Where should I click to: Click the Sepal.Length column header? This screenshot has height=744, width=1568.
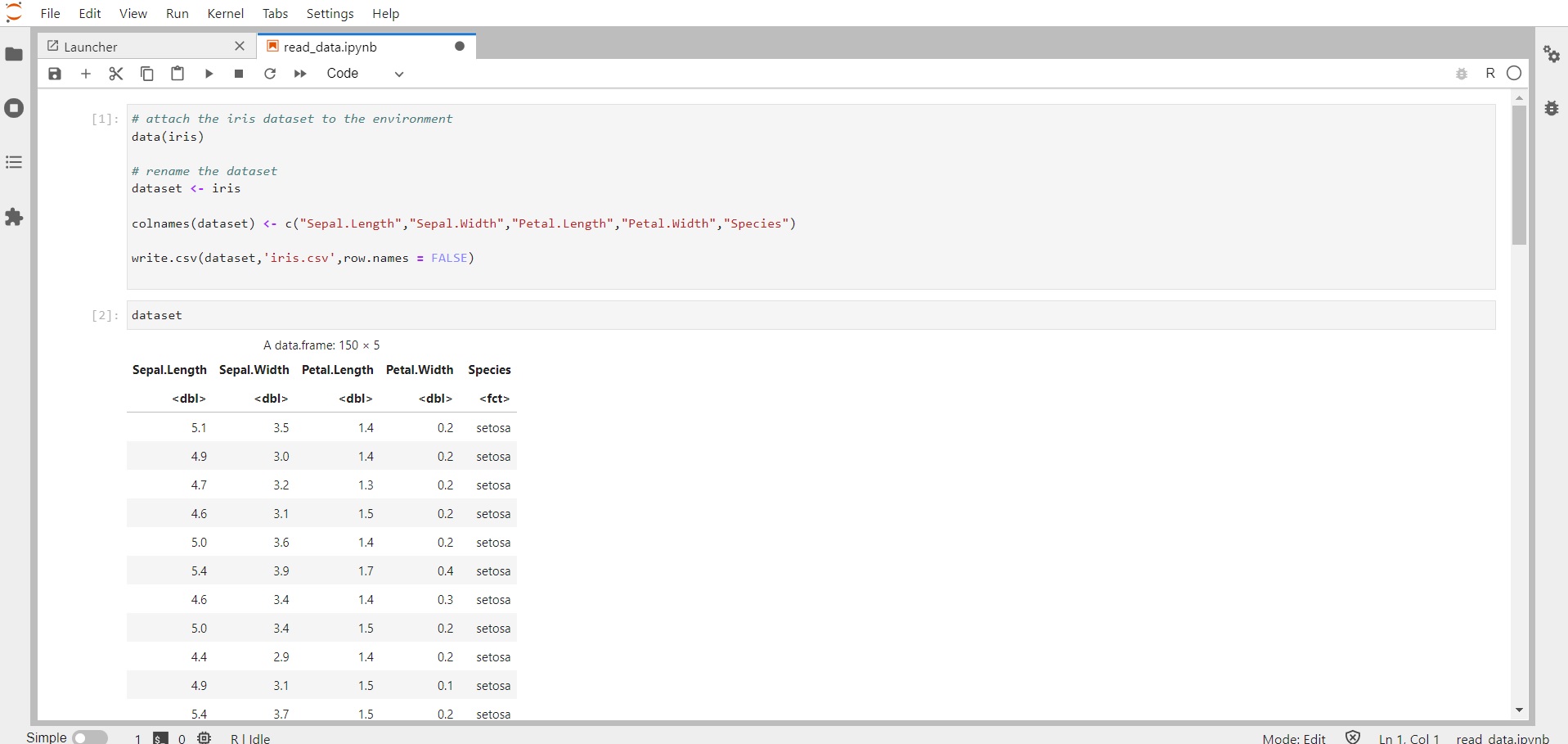point(169,370)
